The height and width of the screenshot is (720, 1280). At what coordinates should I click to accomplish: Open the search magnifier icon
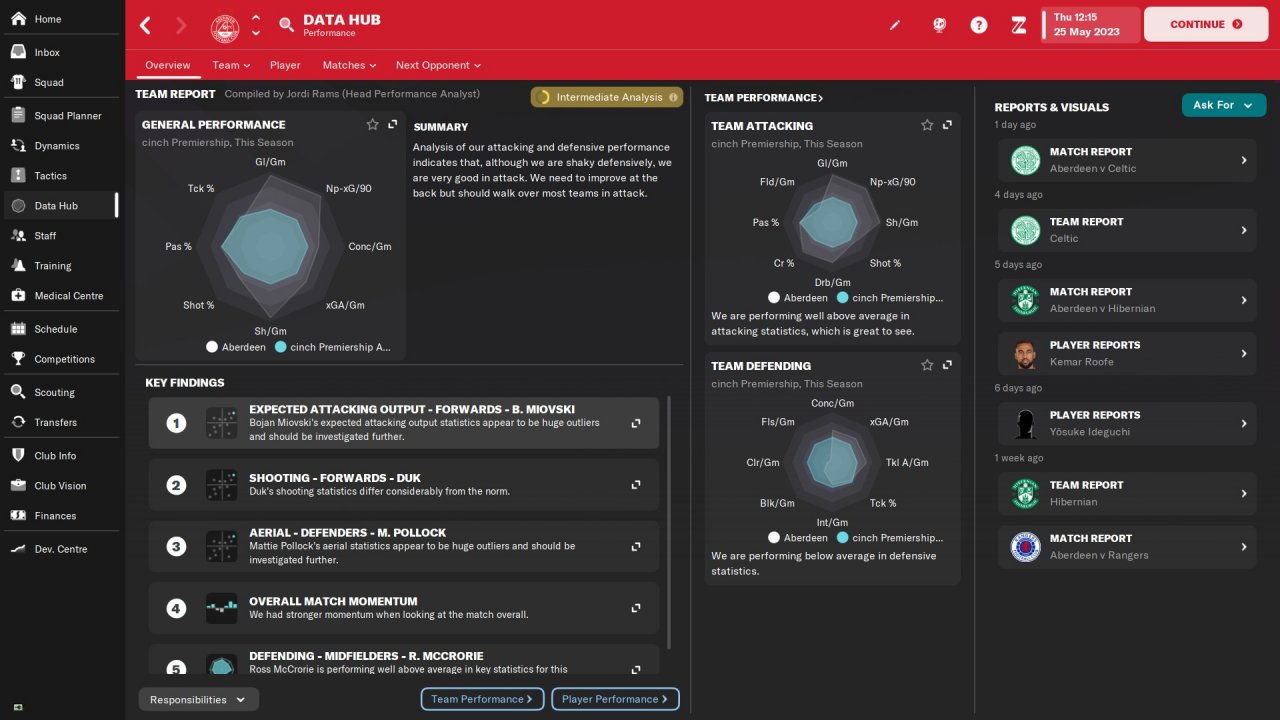pyautogui.click(x=287, y=25)
